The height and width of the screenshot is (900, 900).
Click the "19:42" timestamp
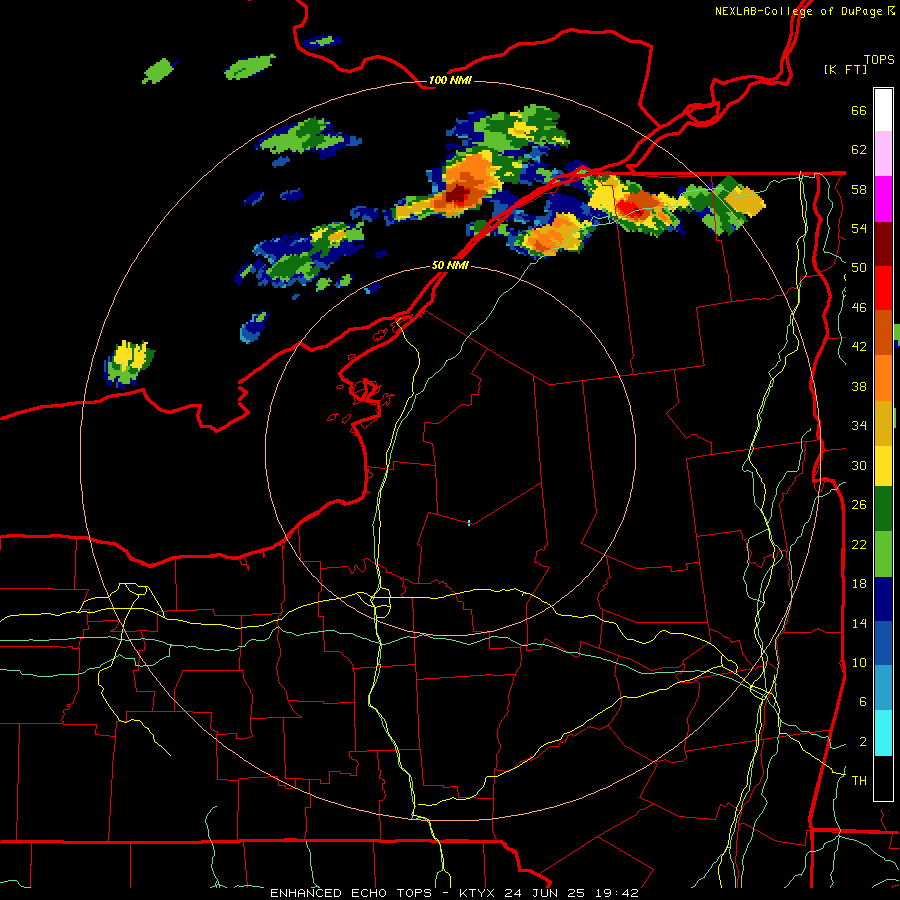point(616,893)
